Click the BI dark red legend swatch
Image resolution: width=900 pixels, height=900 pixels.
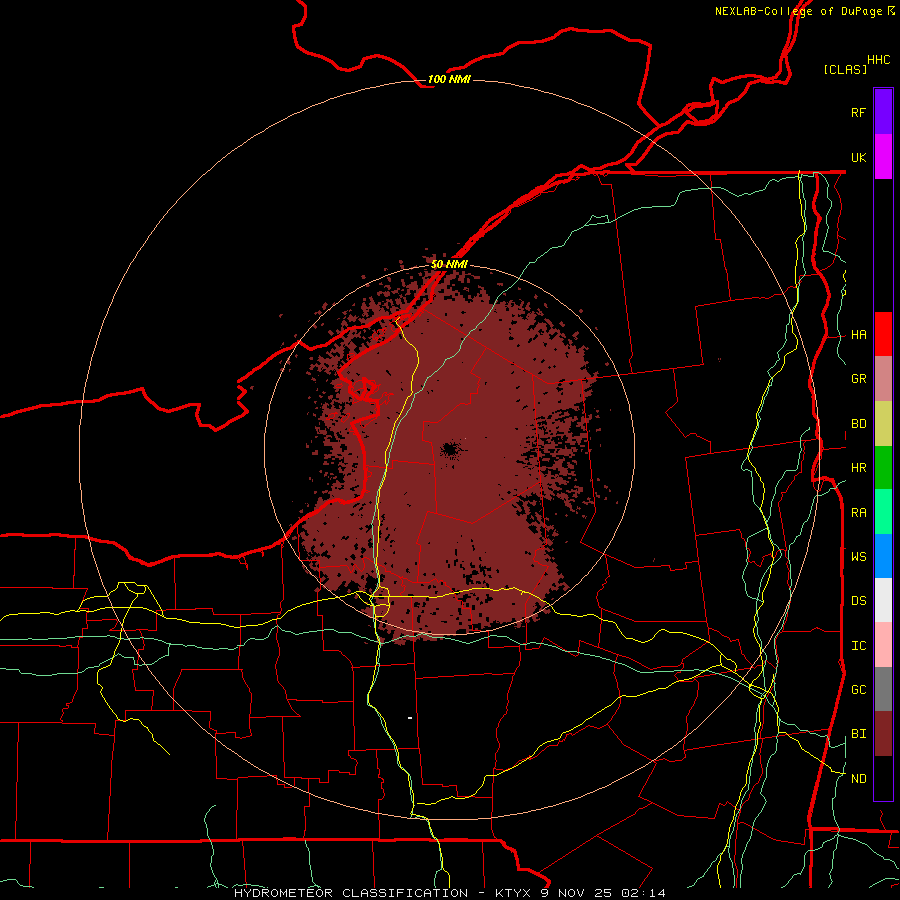[x=883, y=734]
